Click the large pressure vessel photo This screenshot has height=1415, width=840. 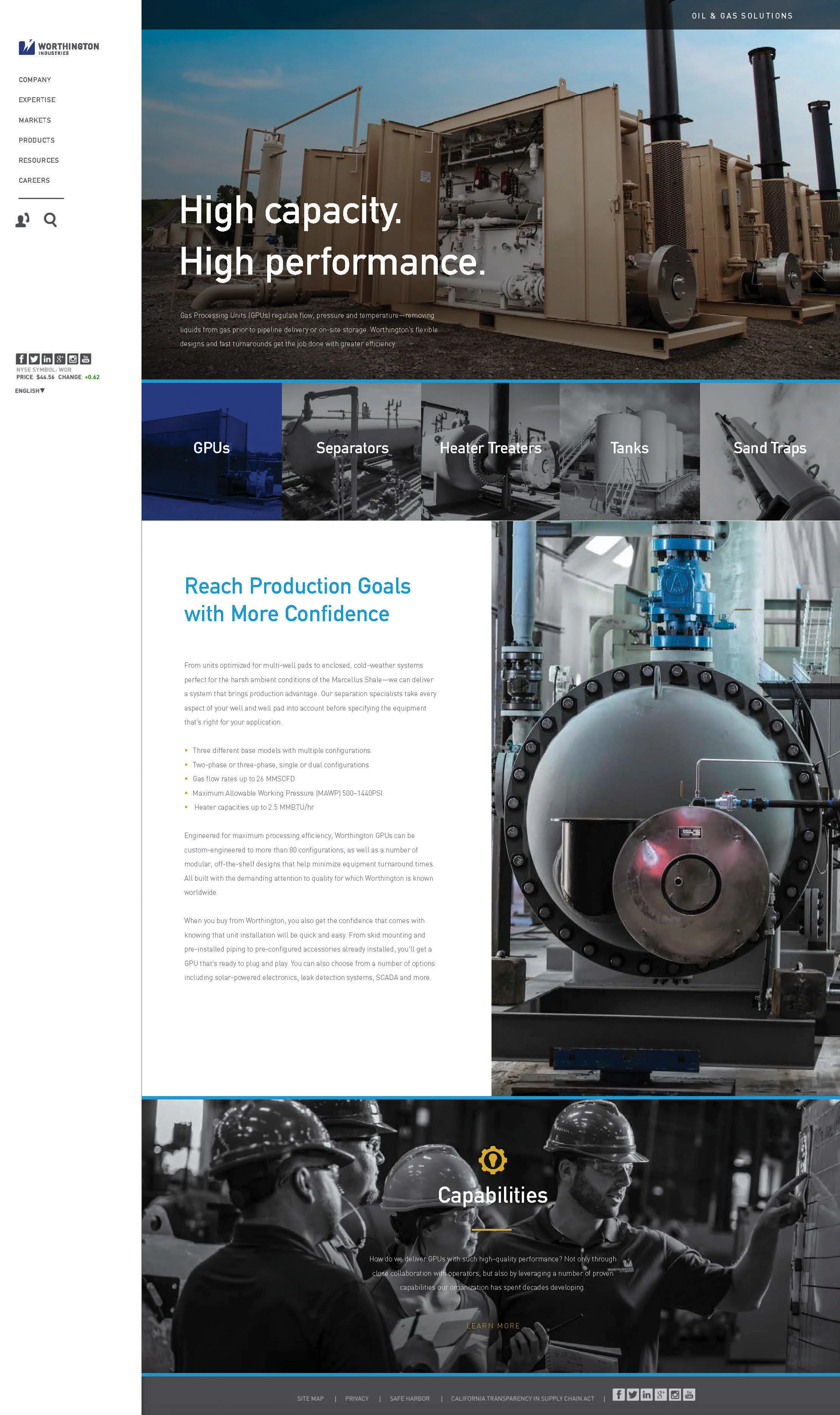click(x=666, y=808)
